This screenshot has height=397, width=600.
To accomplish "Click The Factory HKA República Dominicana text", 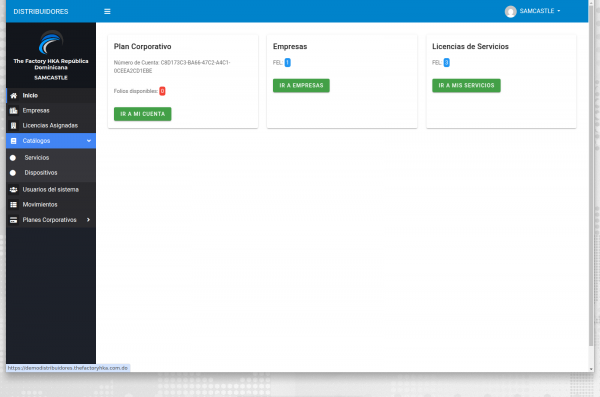I will pyautogui.click(x=51, y=64).
